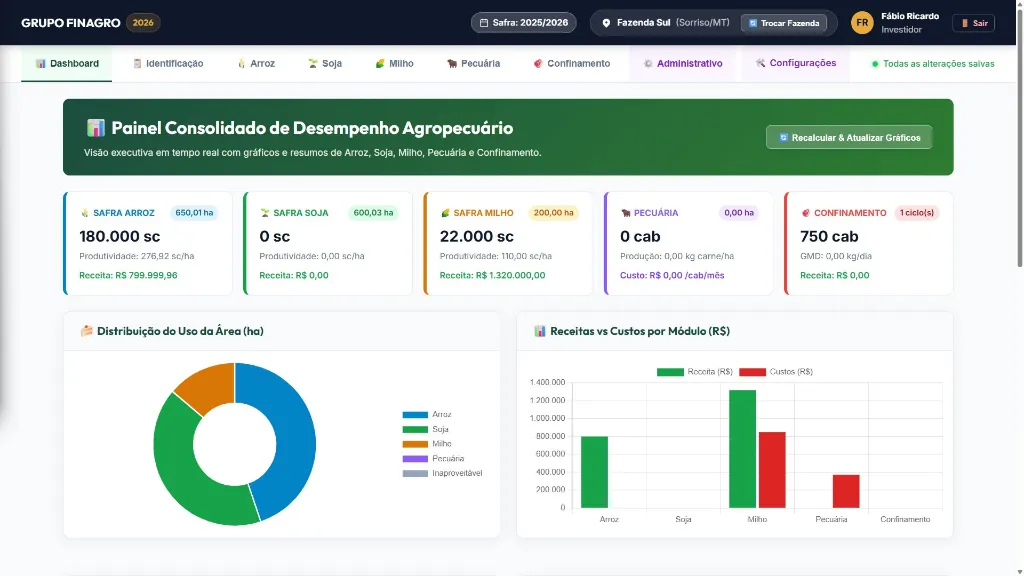This screenshot has width=1024, height=576.
Task: Click the door icon in Sair button
Action: click(965, 23)
